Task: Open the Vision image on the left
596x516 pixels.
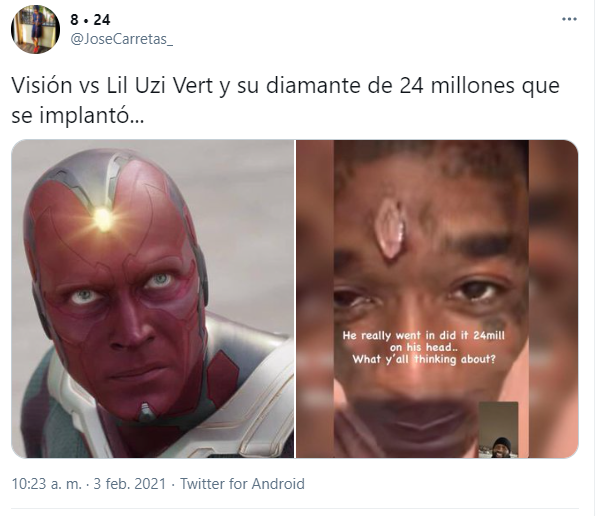Action: tap(153, 299)
